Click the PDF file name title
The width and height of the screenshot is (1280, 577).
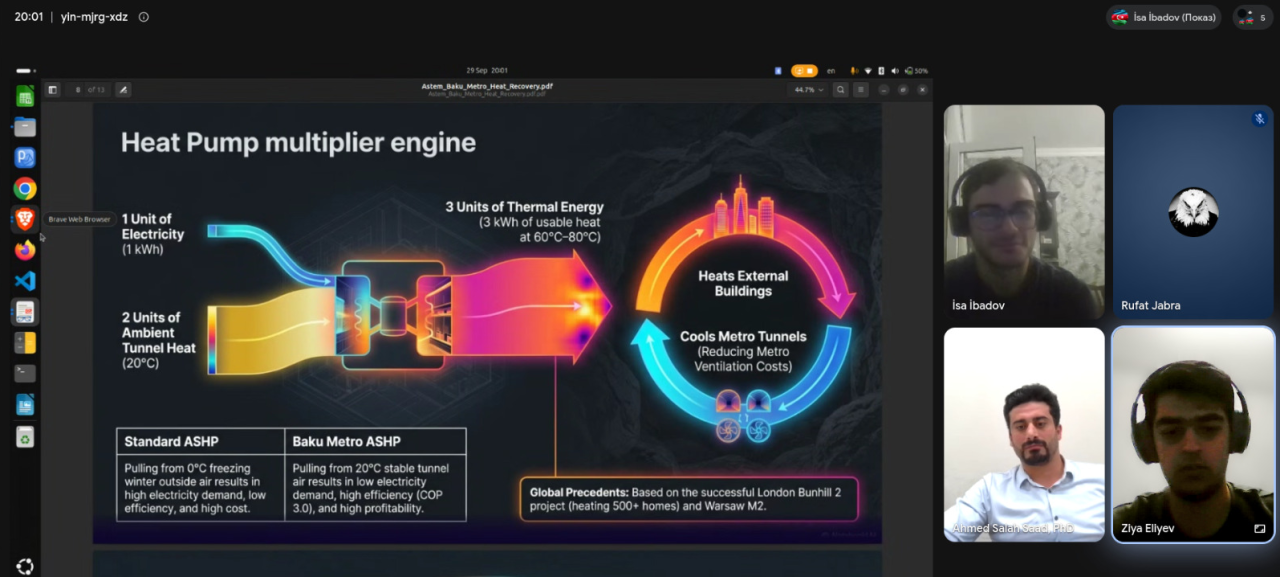487,87
